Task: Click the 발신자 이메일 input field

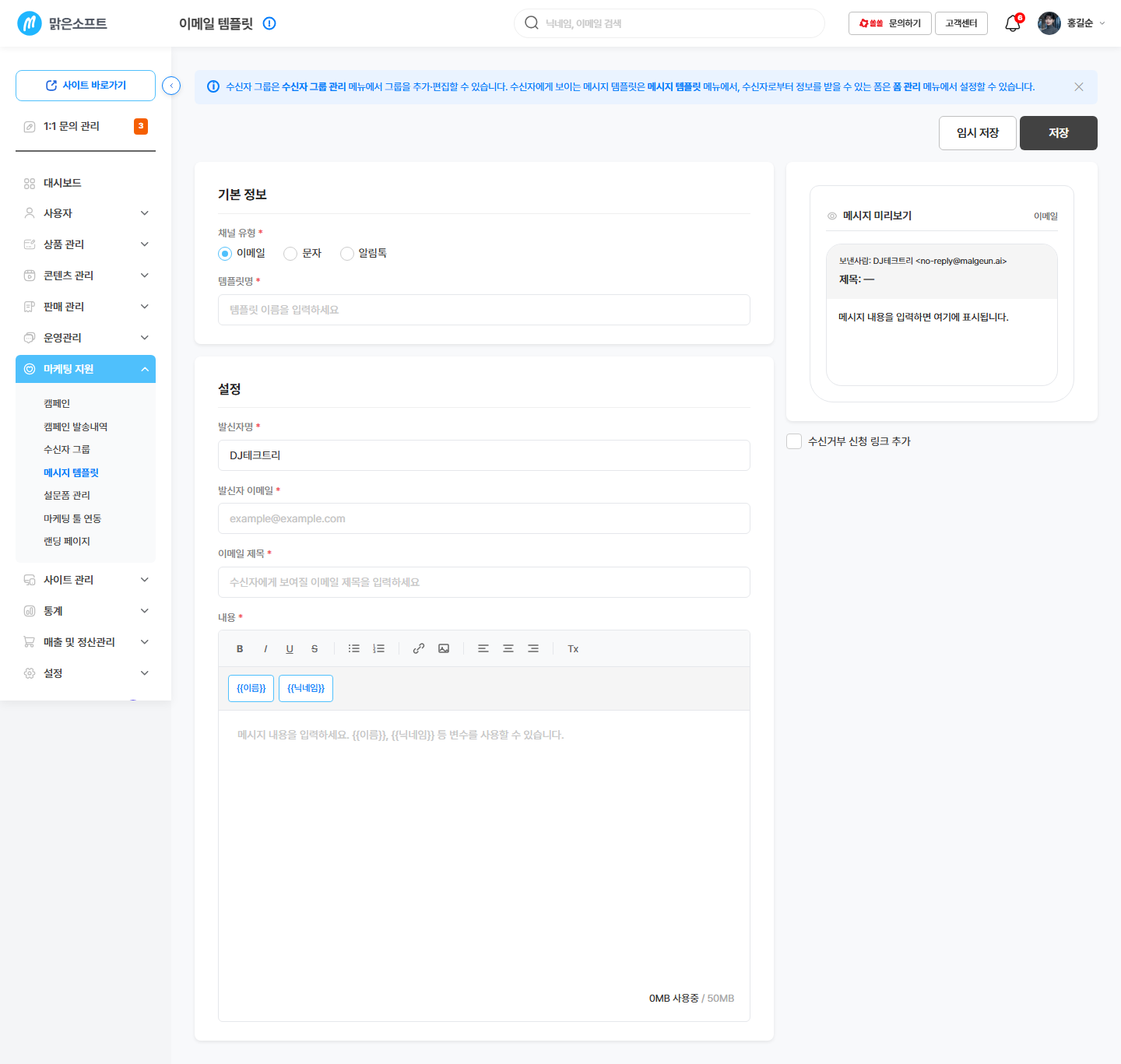Action: (x=484, y=518)
